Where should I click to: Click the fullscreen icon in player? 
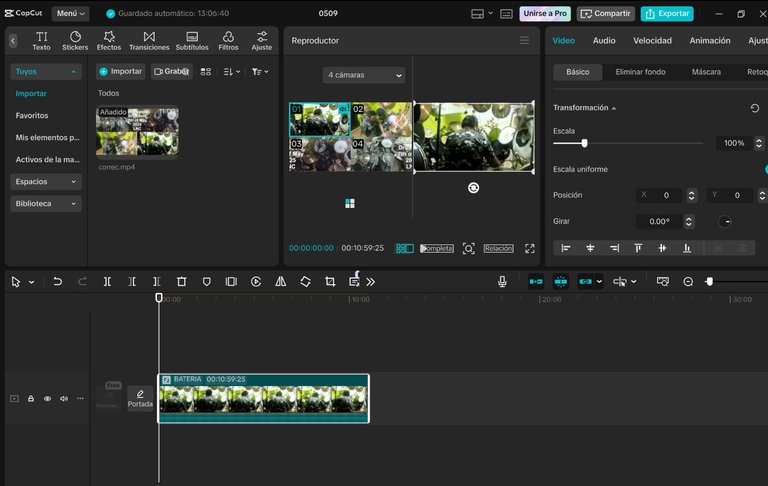(530, 248)
